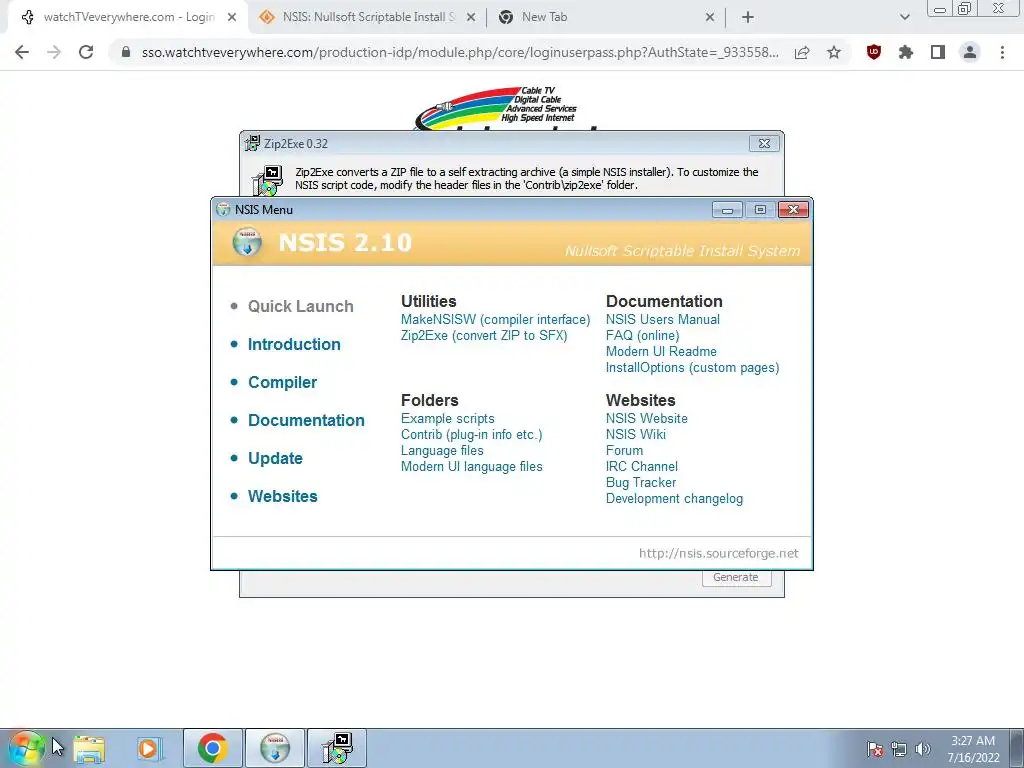This screenshot has width=1024, height=768.
Task: Open Windows Media Player from taskbar
Action: click(x=148, y=749)
